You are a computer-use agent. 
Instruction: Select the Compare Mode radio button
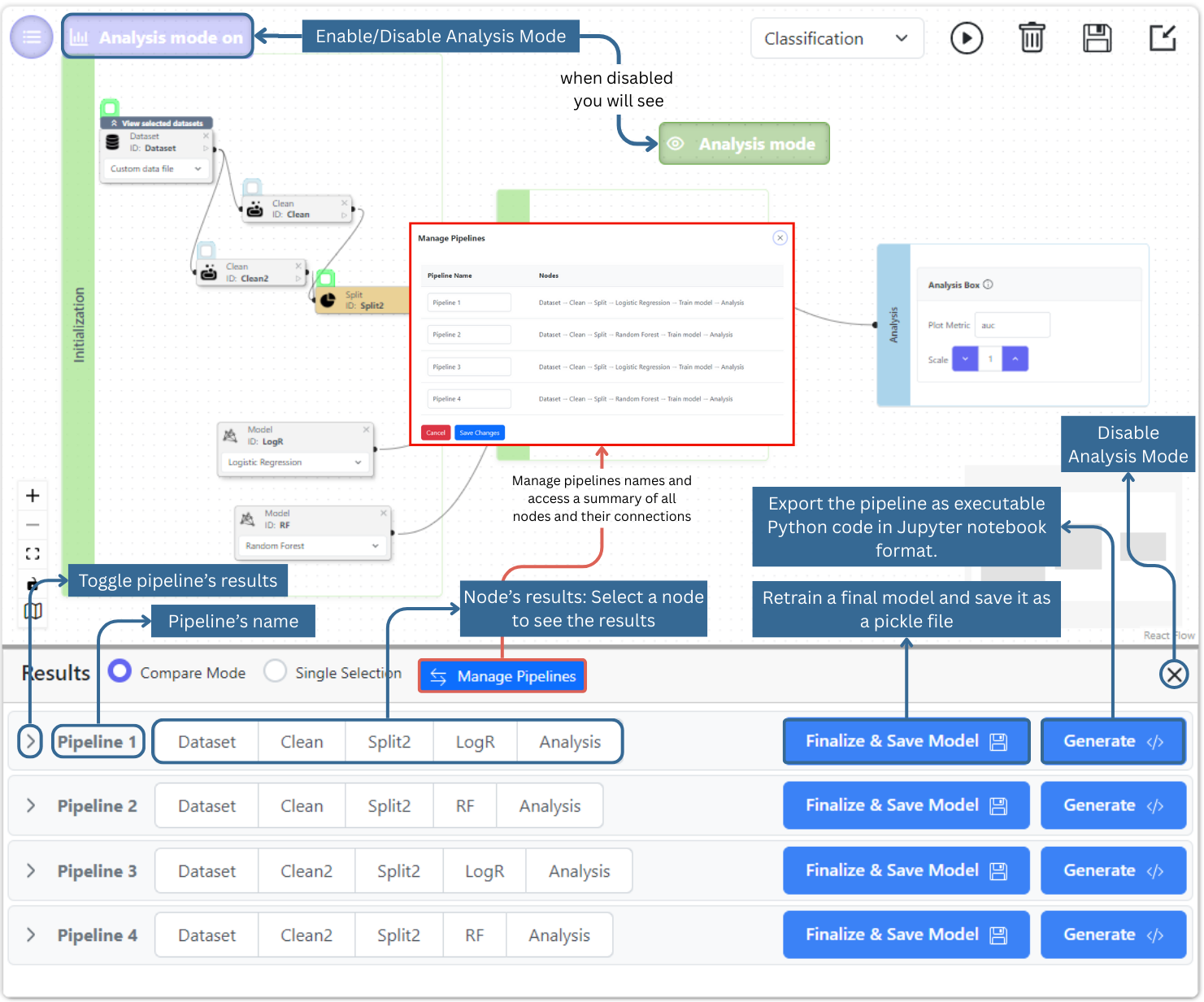(x=120, y=671)
